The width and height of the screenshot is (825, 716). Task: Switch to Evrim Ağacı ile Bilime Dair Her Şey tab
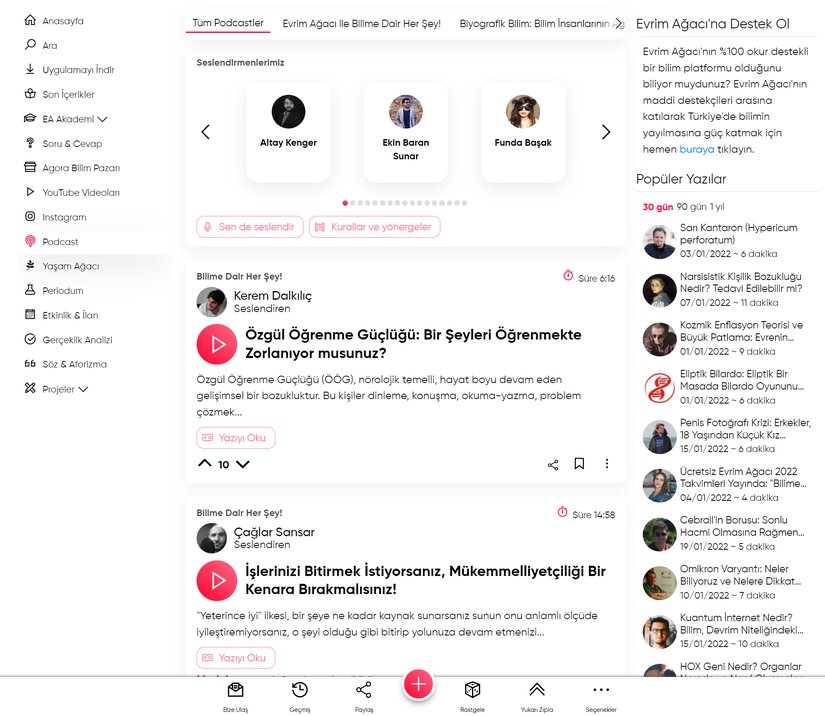pos(361,24)
